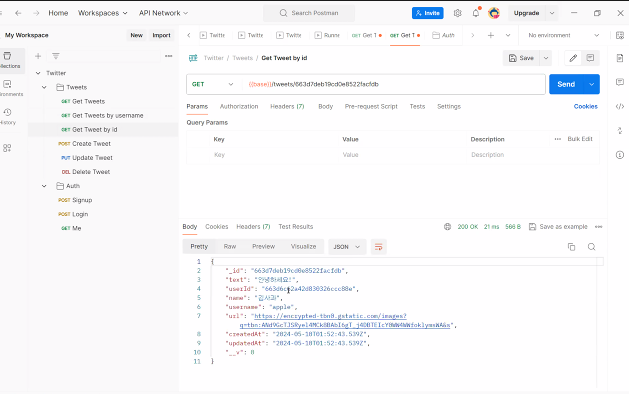The width and height of the screenshot is (629, 394).
Task: Open the Cookies link
Action: click(x=585, y=106)
